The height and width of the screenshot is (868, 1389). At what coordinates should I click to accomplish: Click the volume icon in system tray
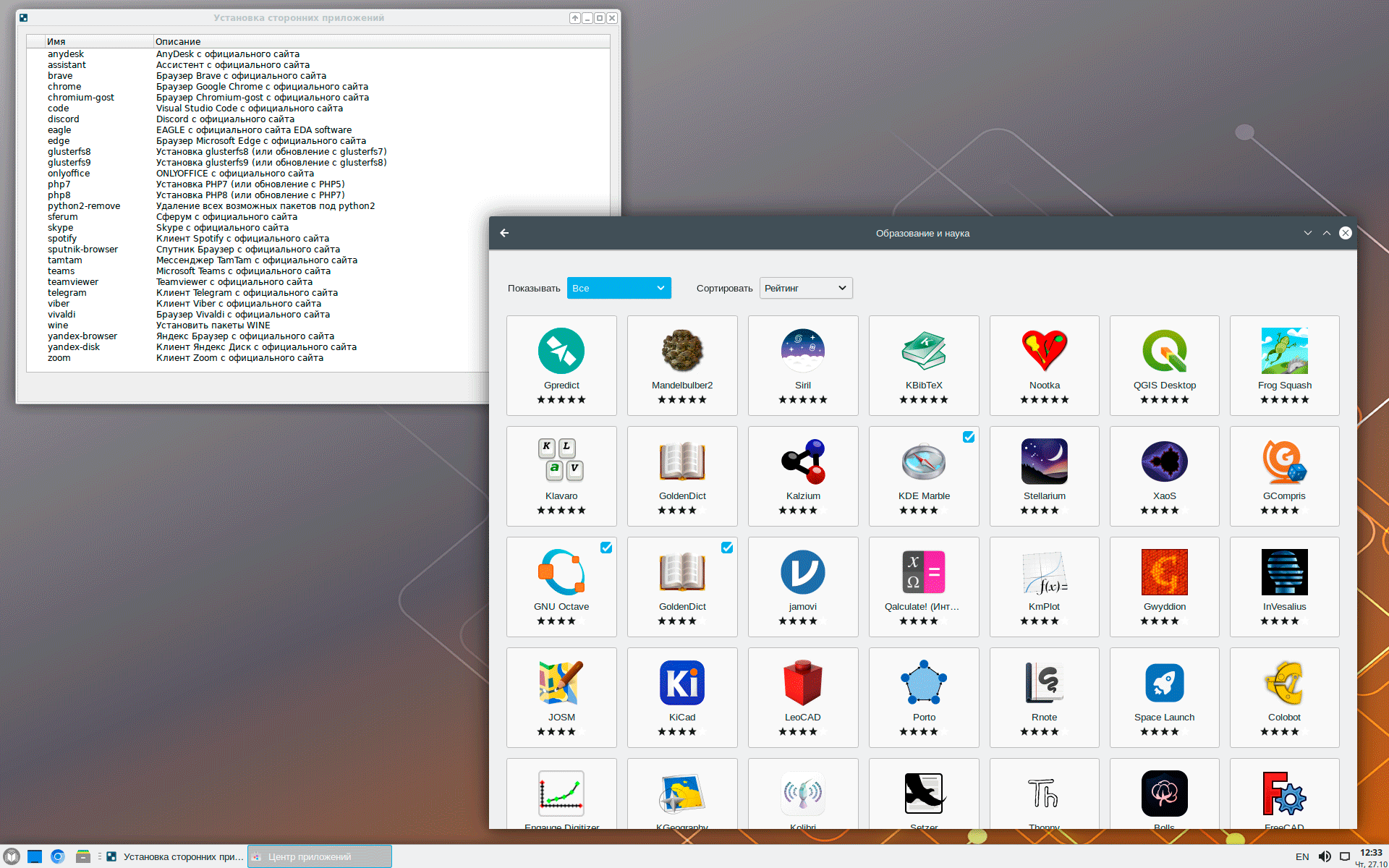(x=1324, y=856)
